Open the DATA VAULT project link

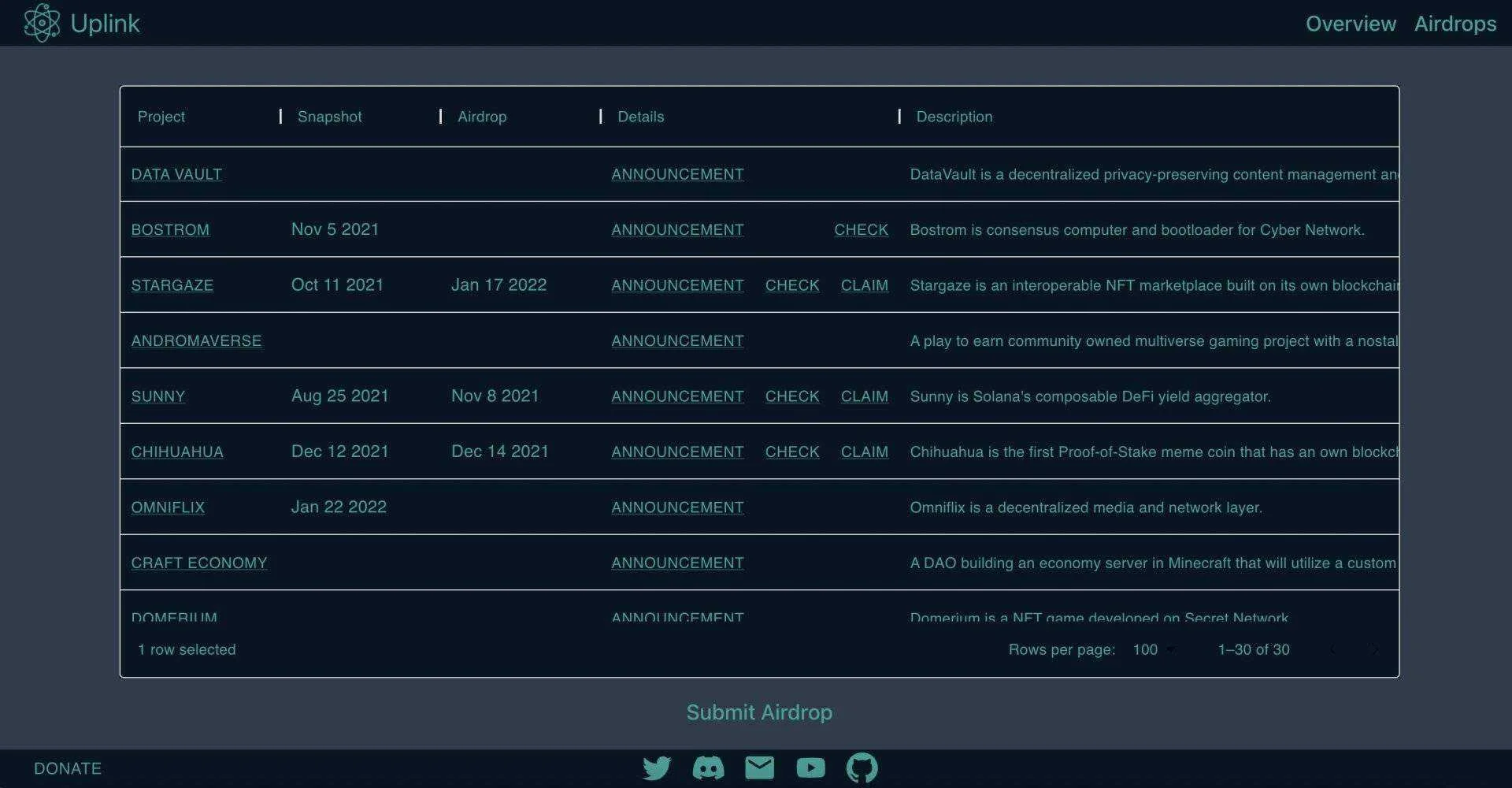click(x=176, y=174)
